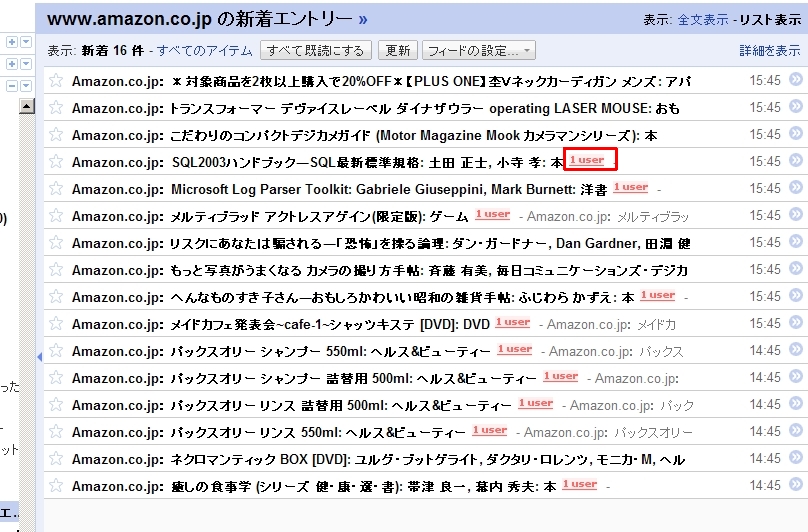This screenshot has height=532, width=808.
Task: Open the 1 user link on リンス 550ml row
Action: 490,430
